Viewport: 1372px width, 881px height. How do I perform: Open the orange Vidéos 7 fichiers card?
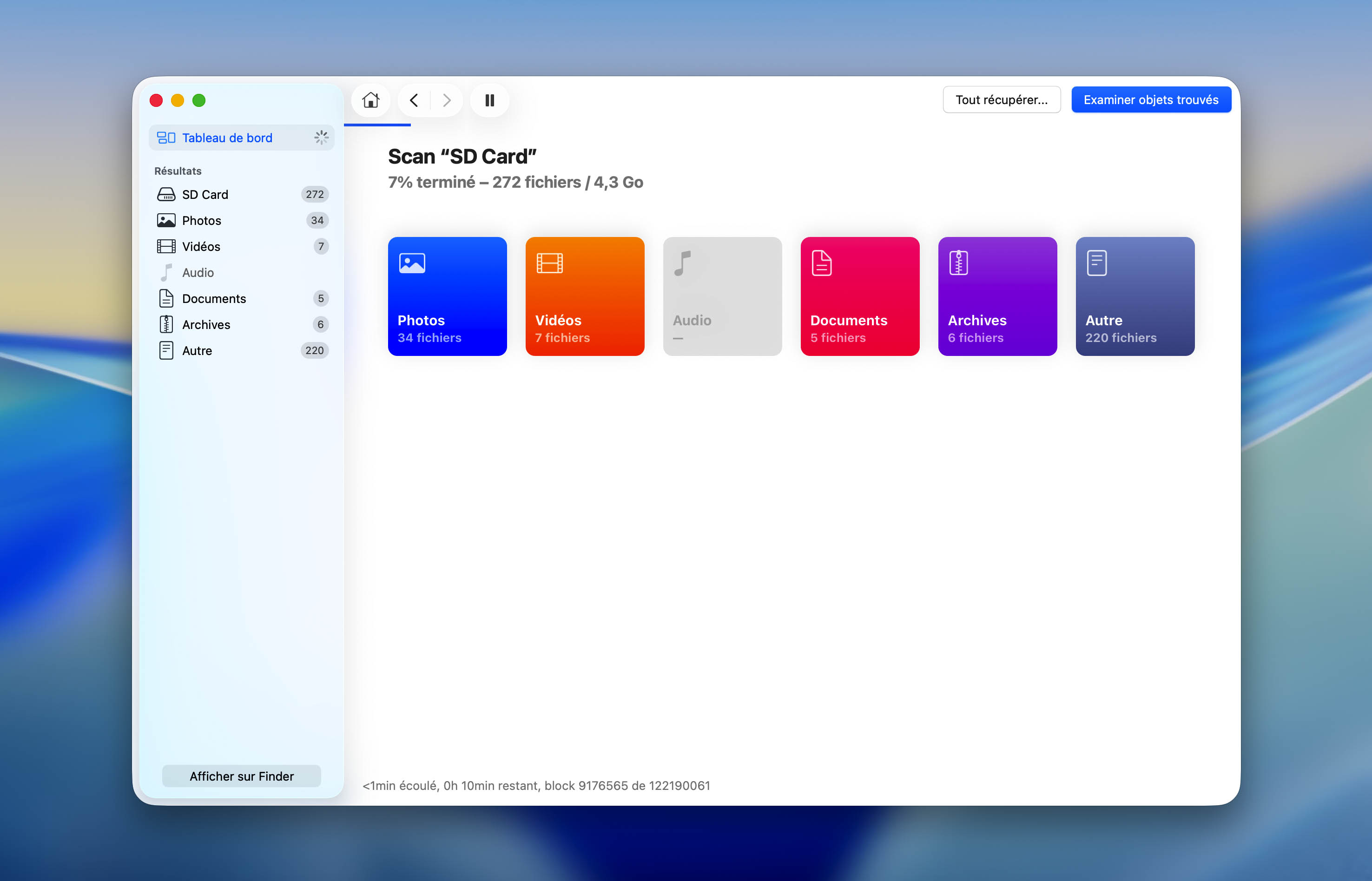pyautogui.click(x=585, y=296)
